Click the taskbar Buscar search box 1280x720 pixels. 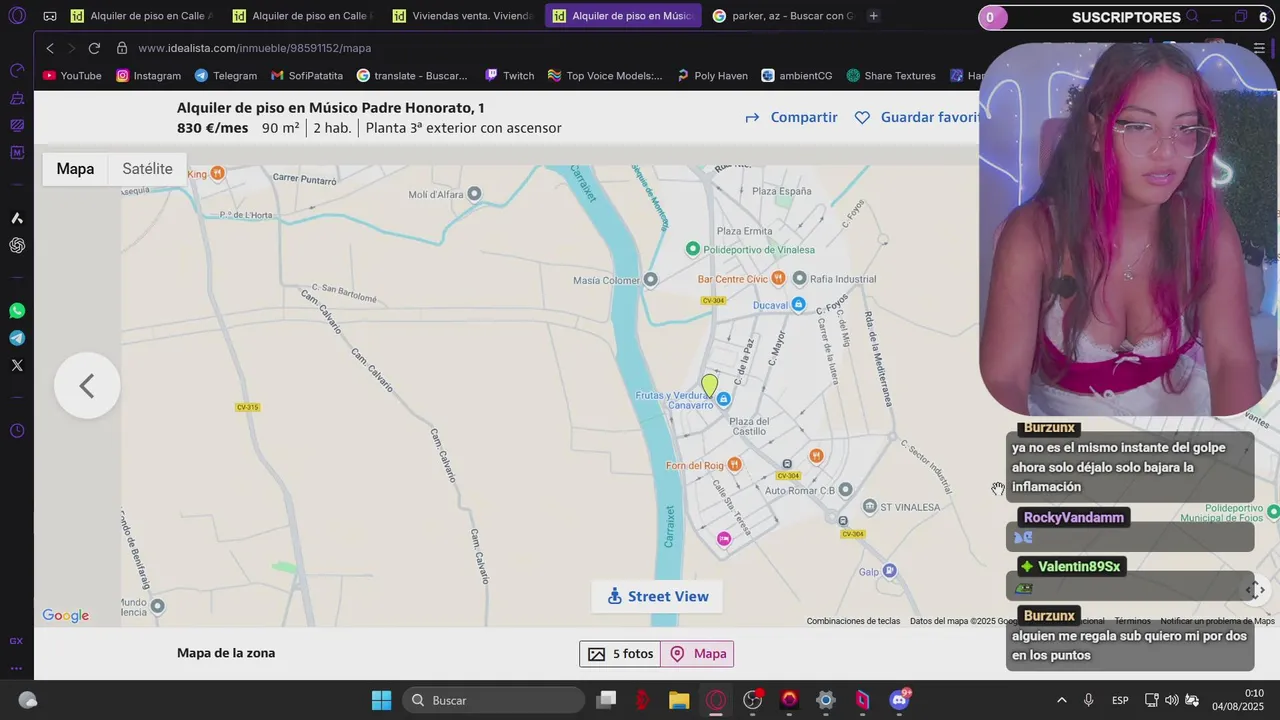(494, 700)
